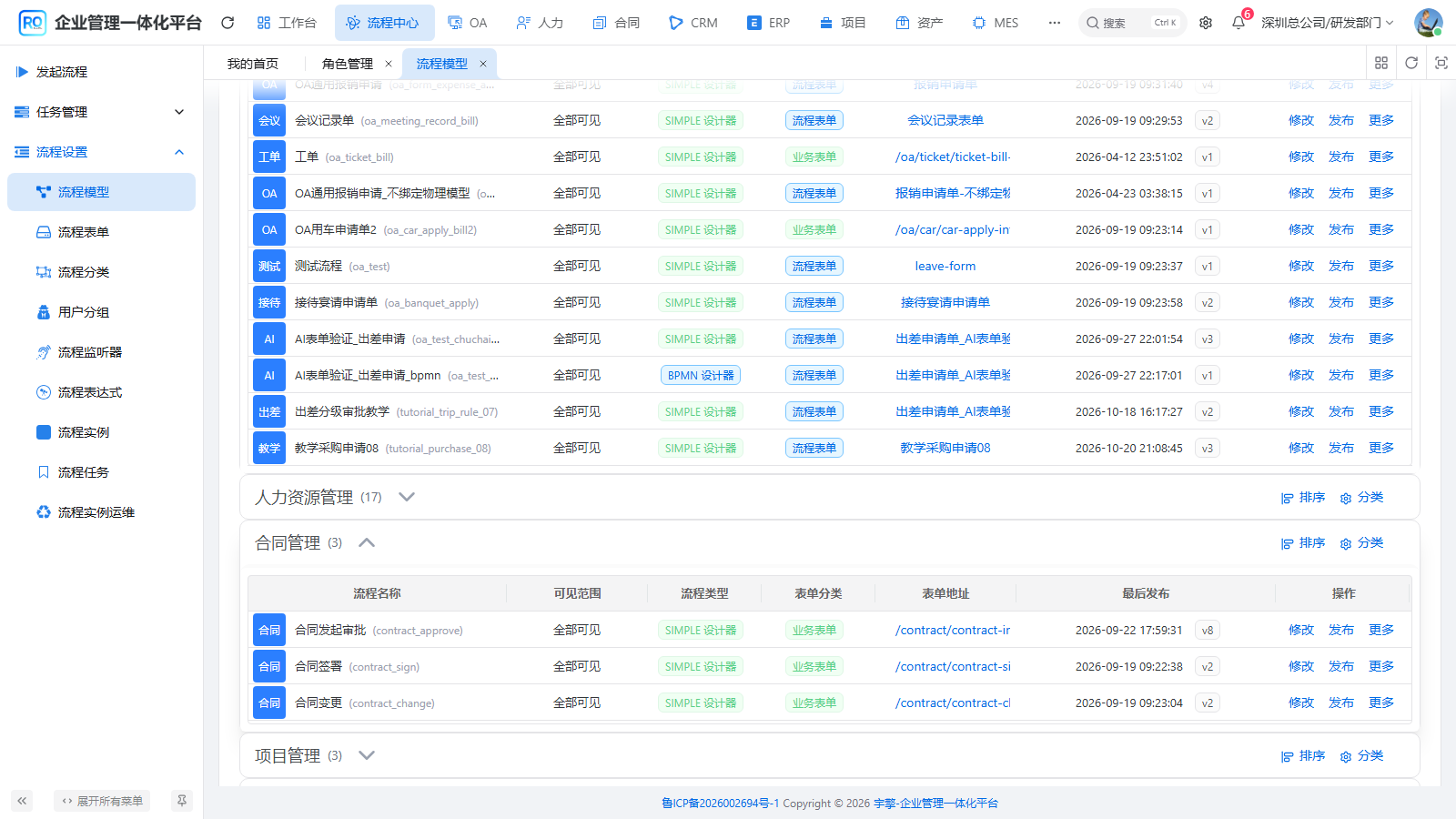Click v8 version badge of 合同发起审批

tap(1208, 630)
